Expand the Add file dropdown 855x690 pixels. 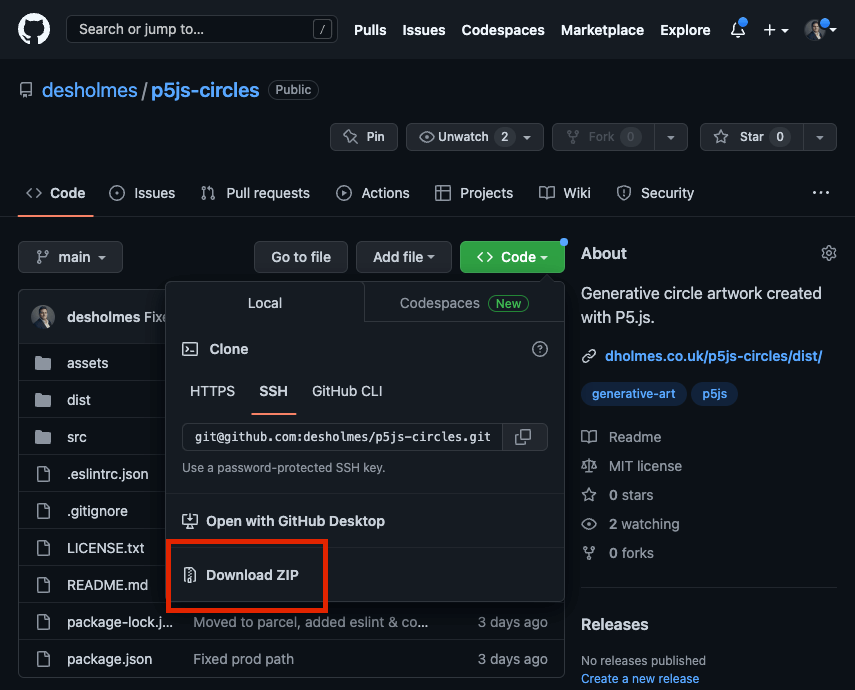pyautogui.click(x=404, y=257)
